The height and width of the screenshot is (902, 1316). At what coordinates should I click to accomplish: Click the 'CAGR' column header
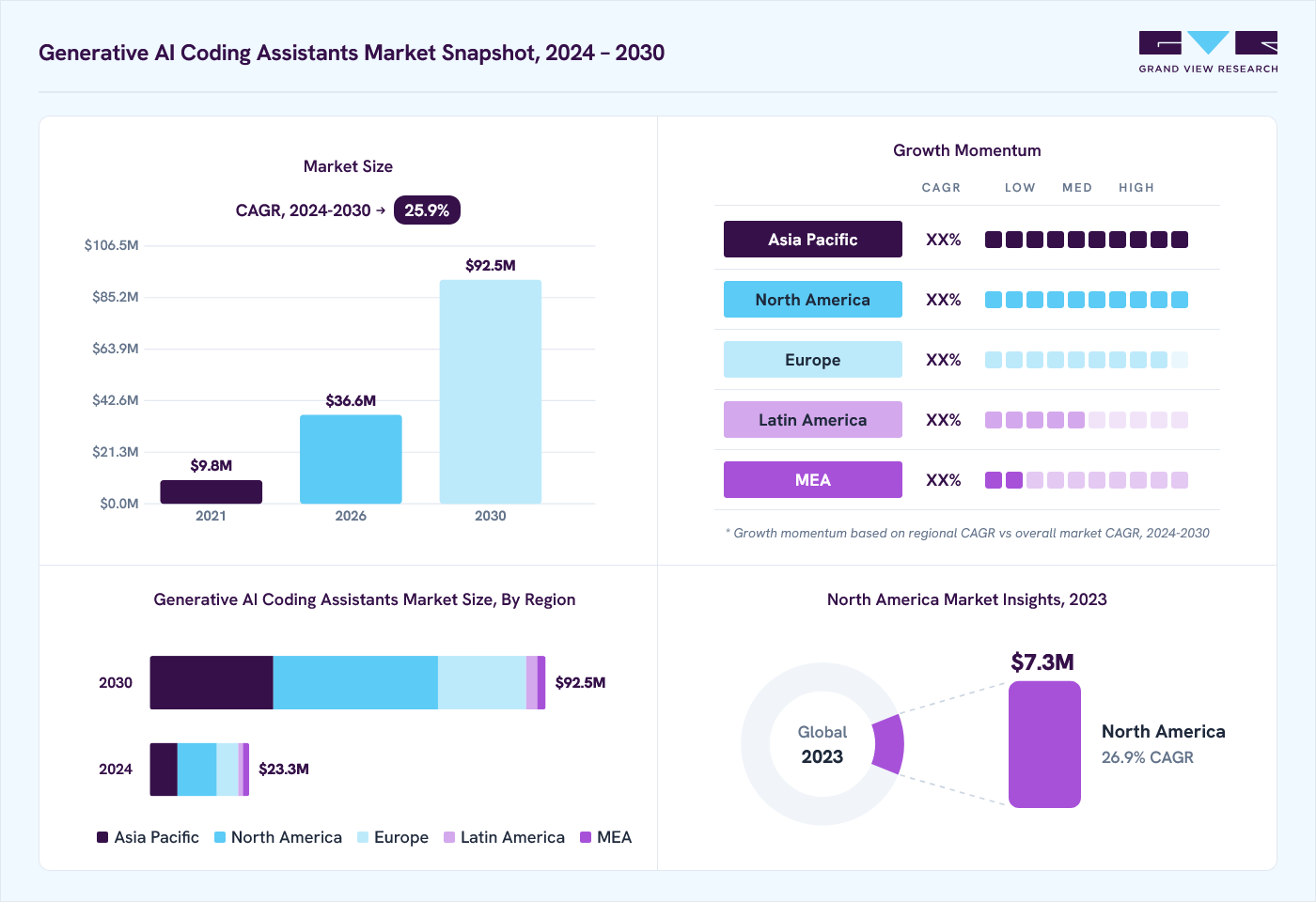(941, 188)
